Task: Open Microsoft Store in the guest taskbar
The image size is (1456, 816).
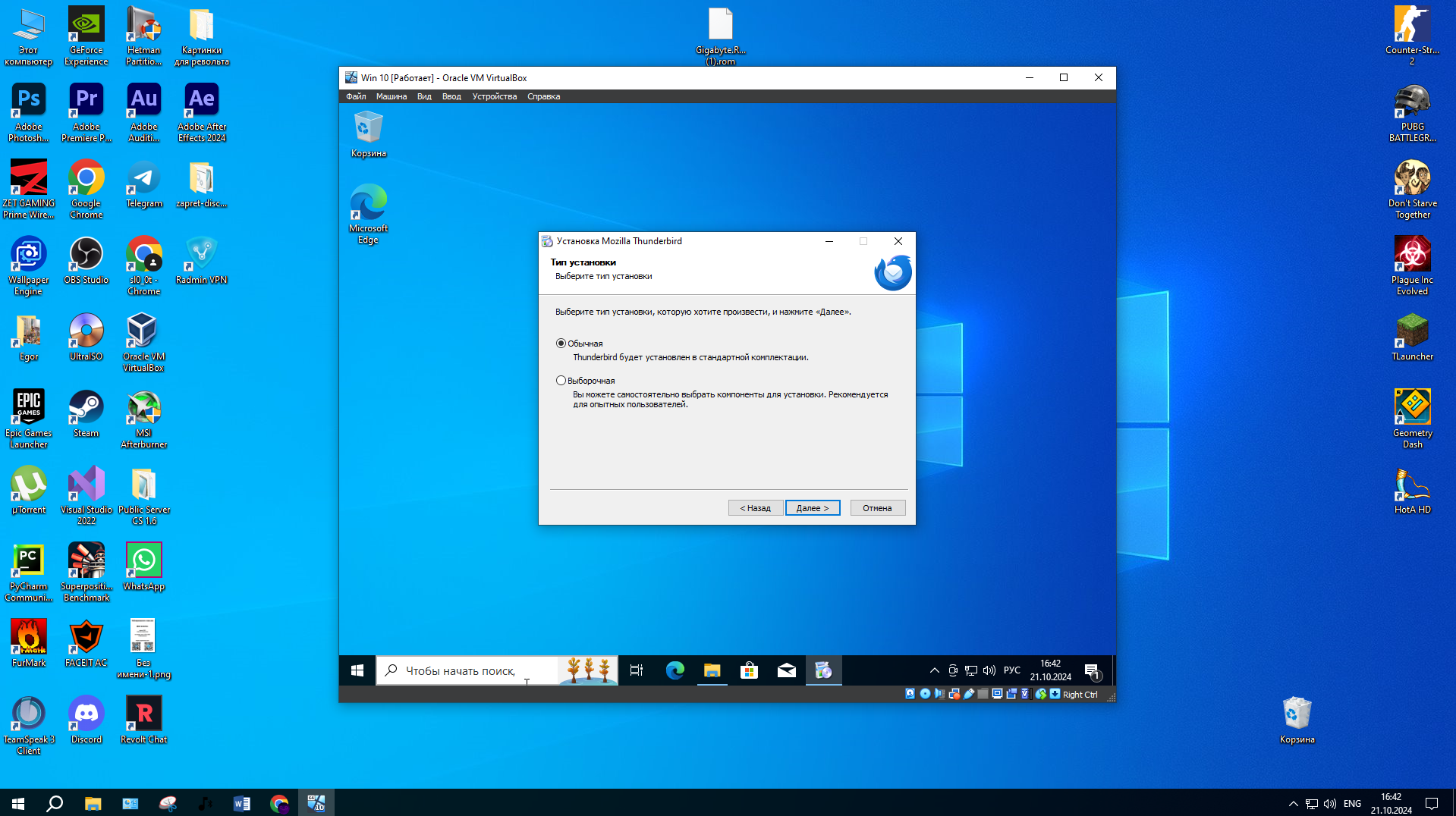Action: [x=749, y=670]
